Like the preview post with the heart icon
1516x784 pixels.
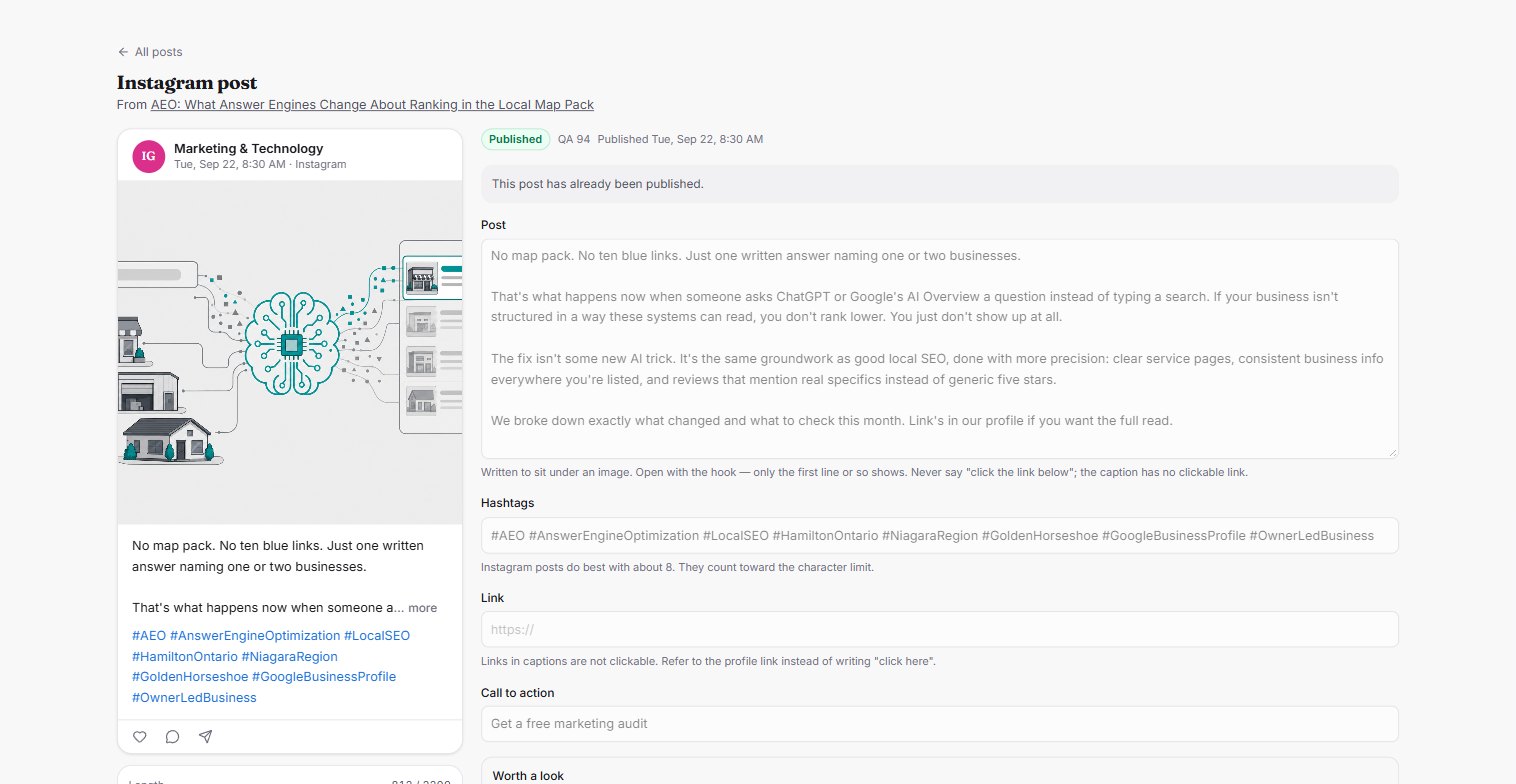[140, 737]
